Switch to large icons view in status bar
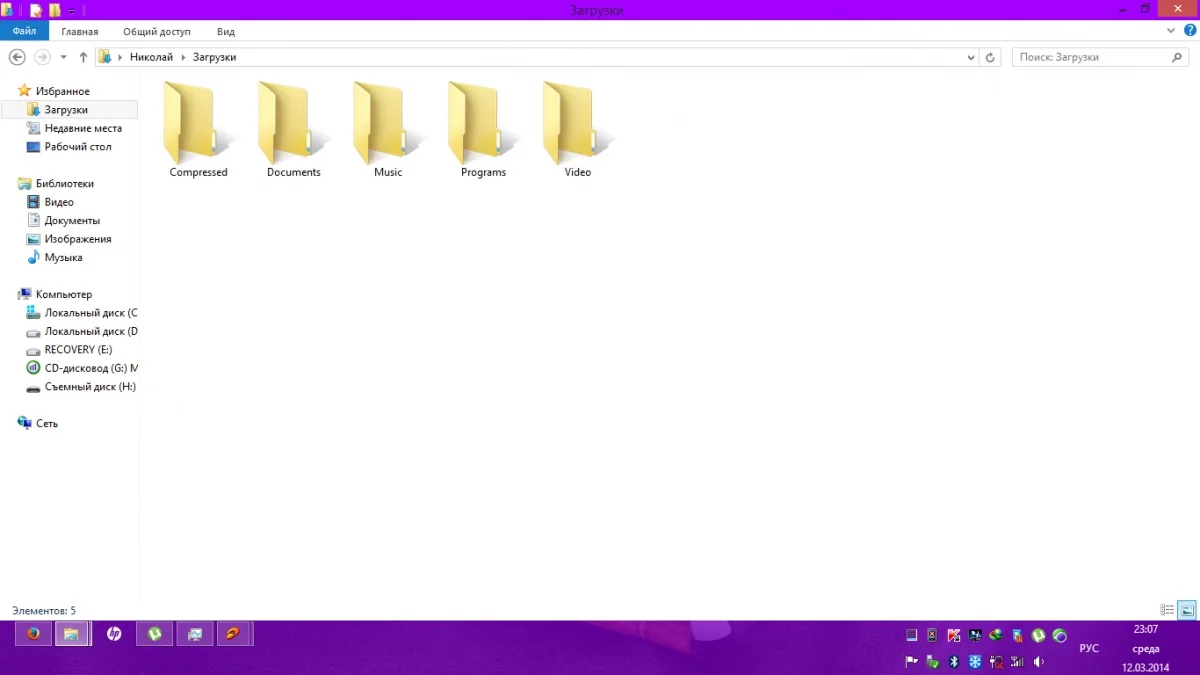 click(1187, 610)
